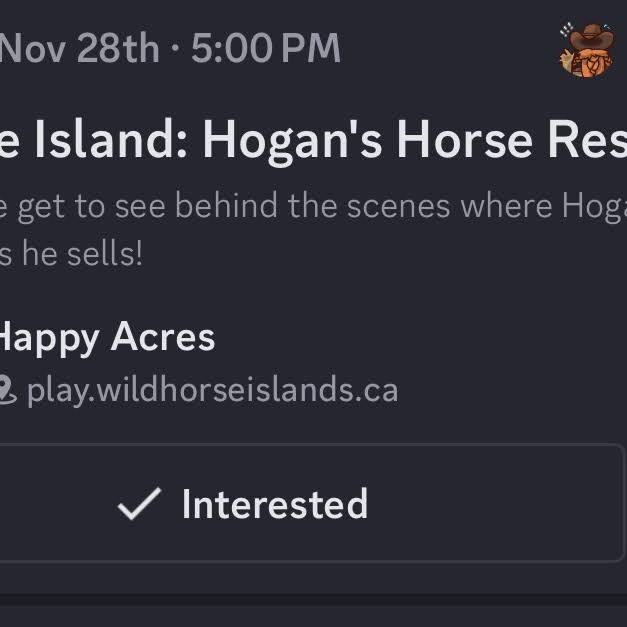Click the location pin icon
627x627 pixels.
(8, 390)
